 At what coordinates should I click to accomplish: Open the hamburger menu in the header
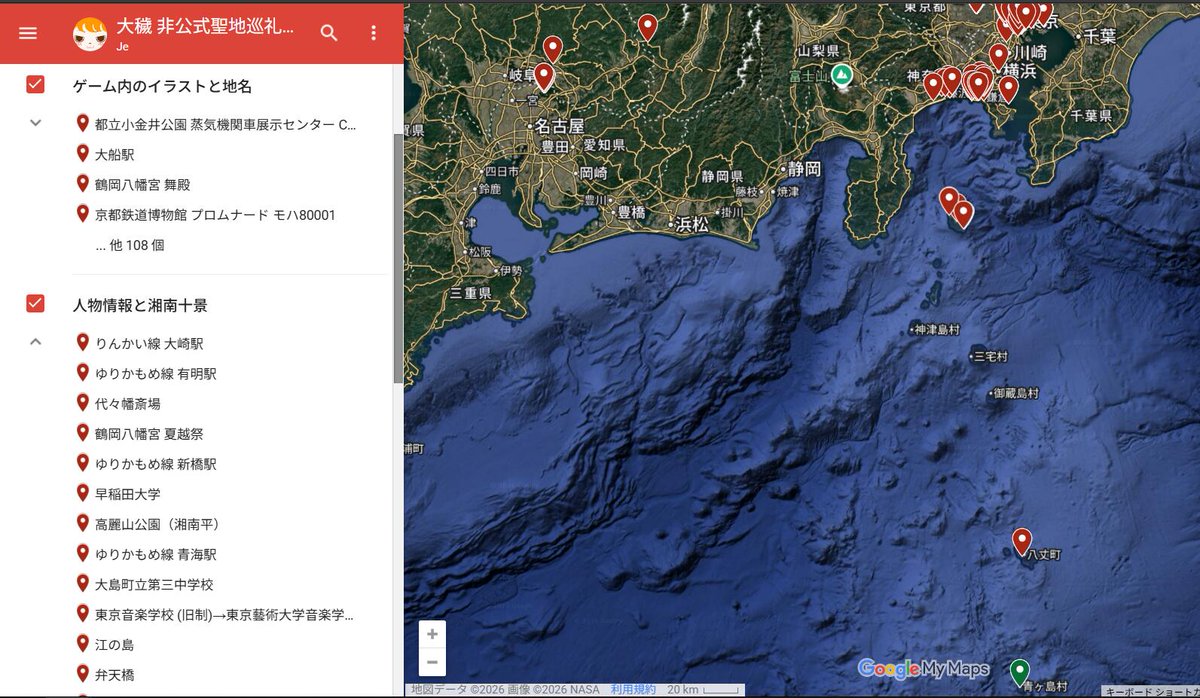pos(28,33)
